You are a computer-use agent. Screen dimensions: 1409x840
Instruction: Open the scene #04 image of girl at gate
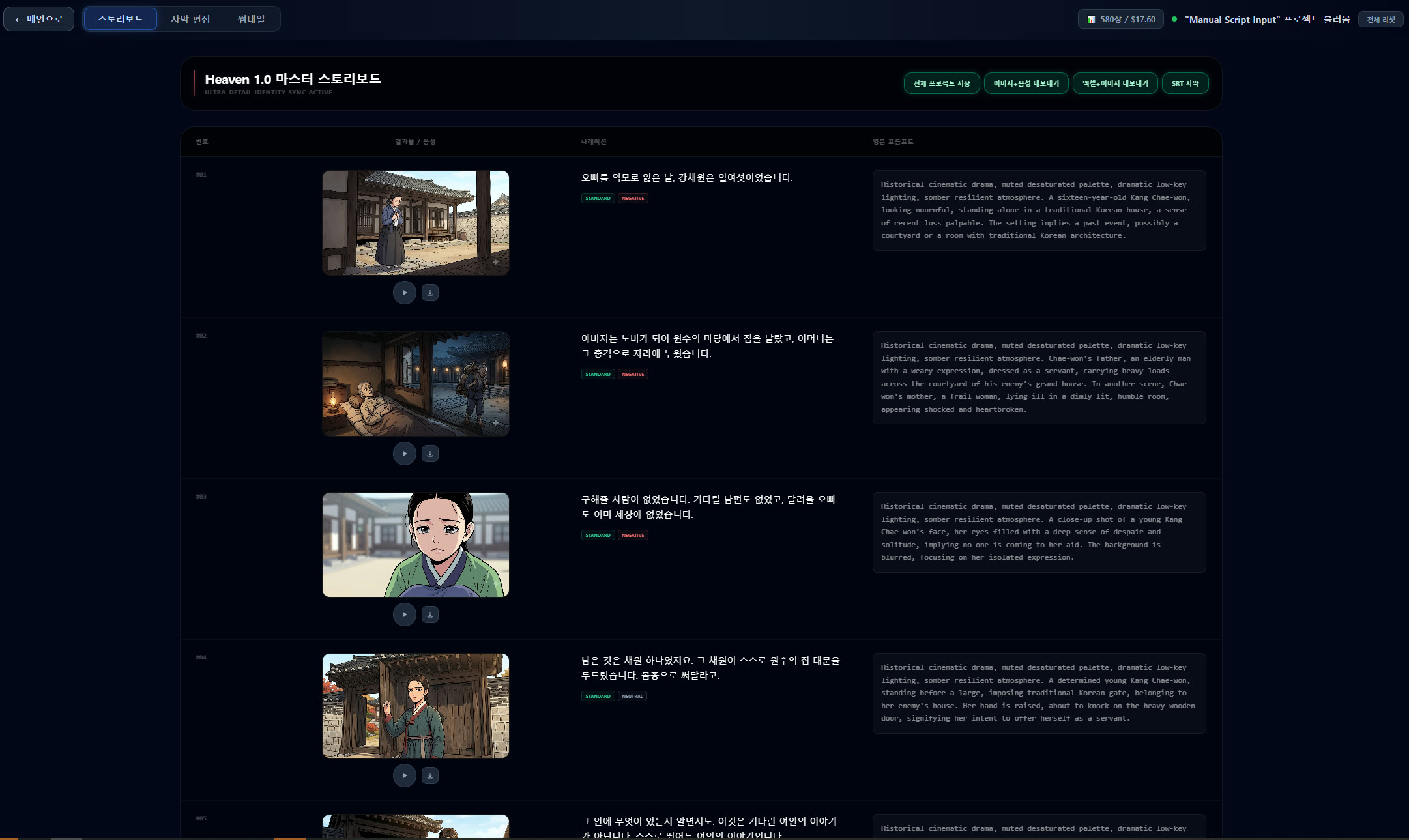coord(416,706)
